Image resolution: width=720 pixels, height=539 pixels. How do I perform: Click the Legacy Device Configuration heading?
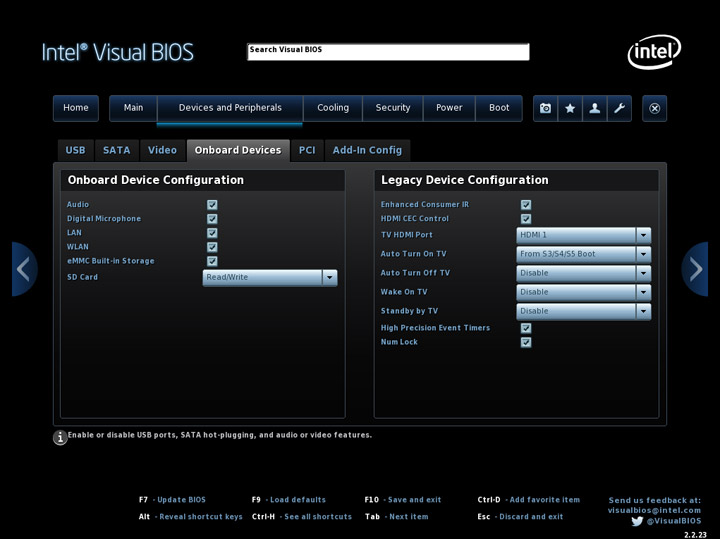[x=465, y=180]
